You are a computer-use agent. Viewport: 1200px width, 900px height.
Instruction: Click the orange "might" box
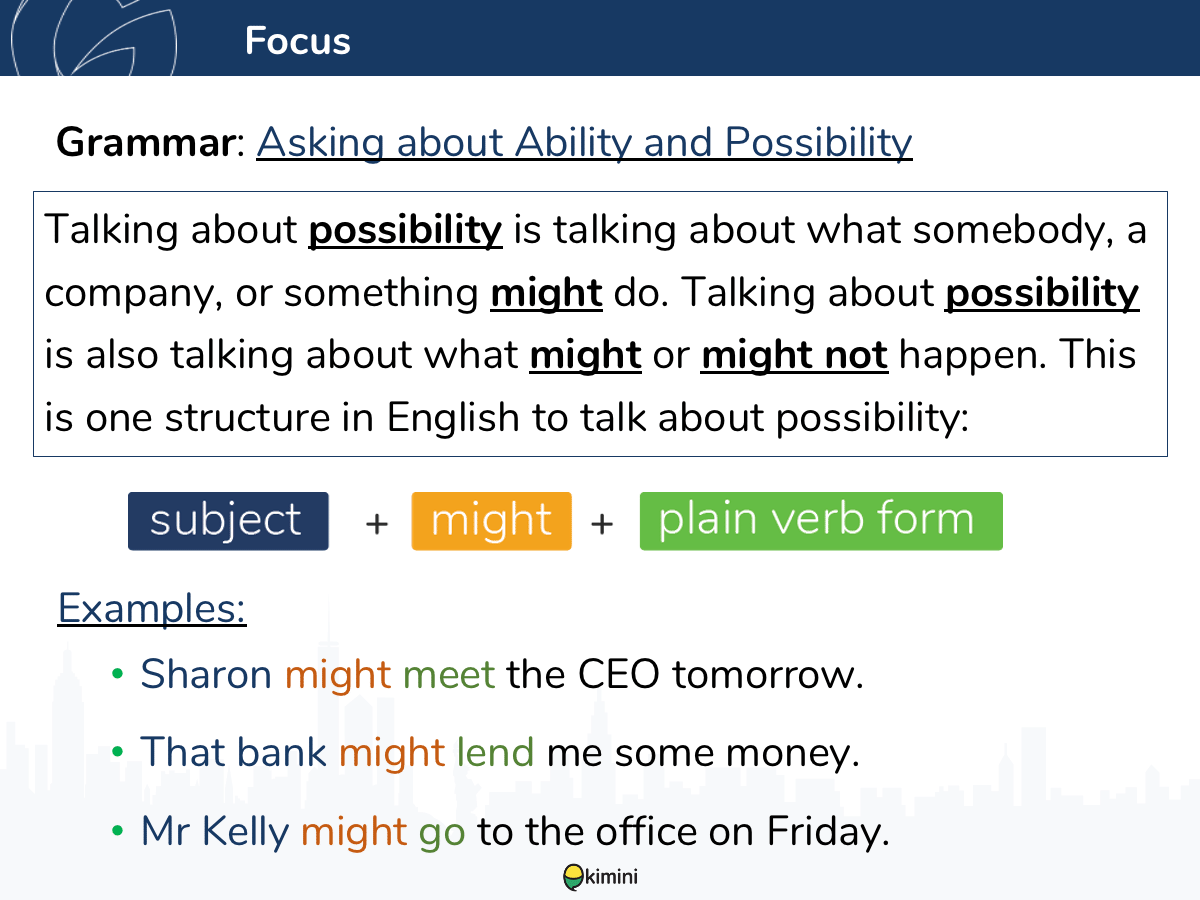click(491, 521)
